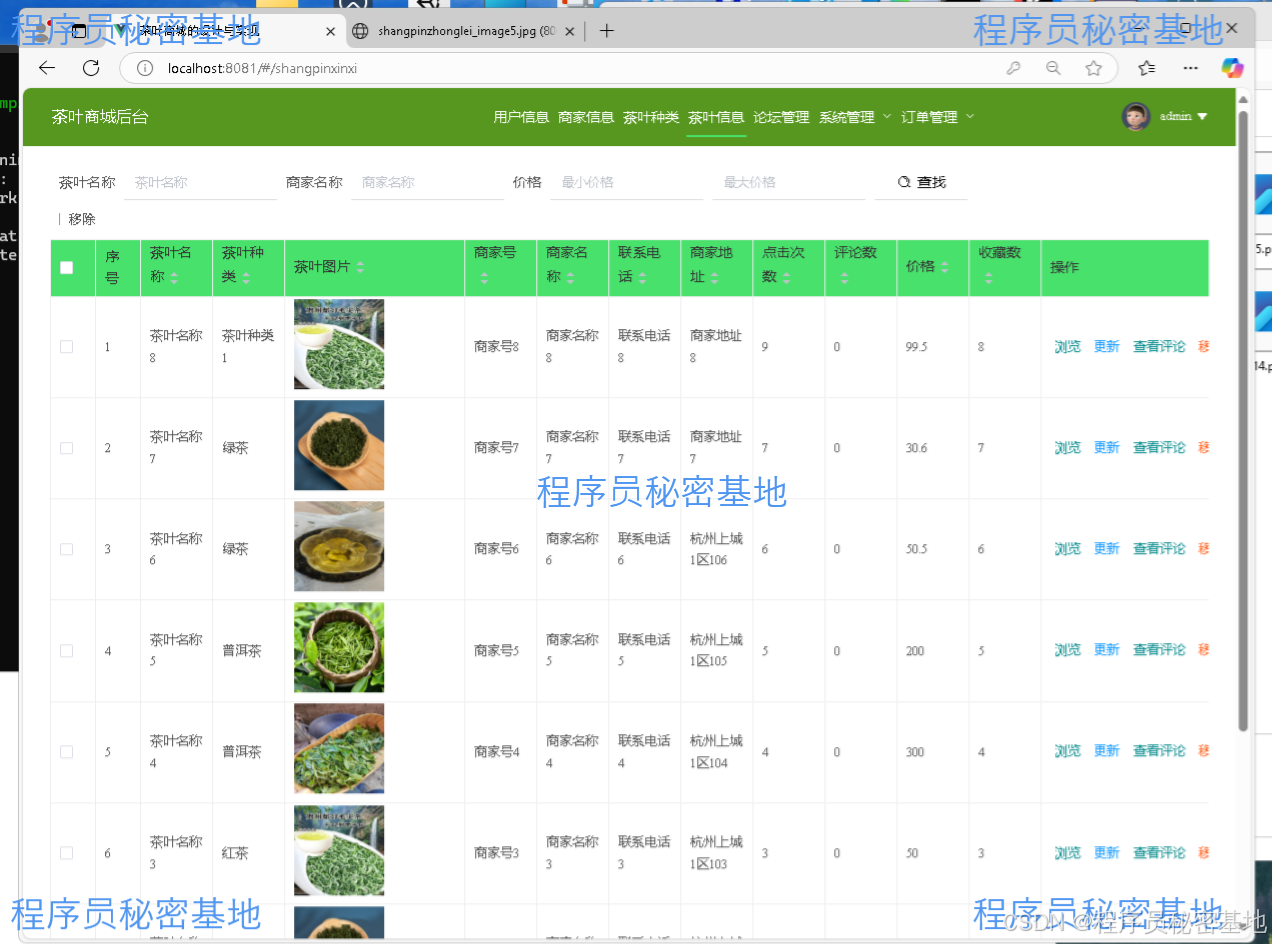This screenshot has height=944, width=1272.
Task: Open the Copilot icon in browser toolbar
Action: (x=1232, y=68)
